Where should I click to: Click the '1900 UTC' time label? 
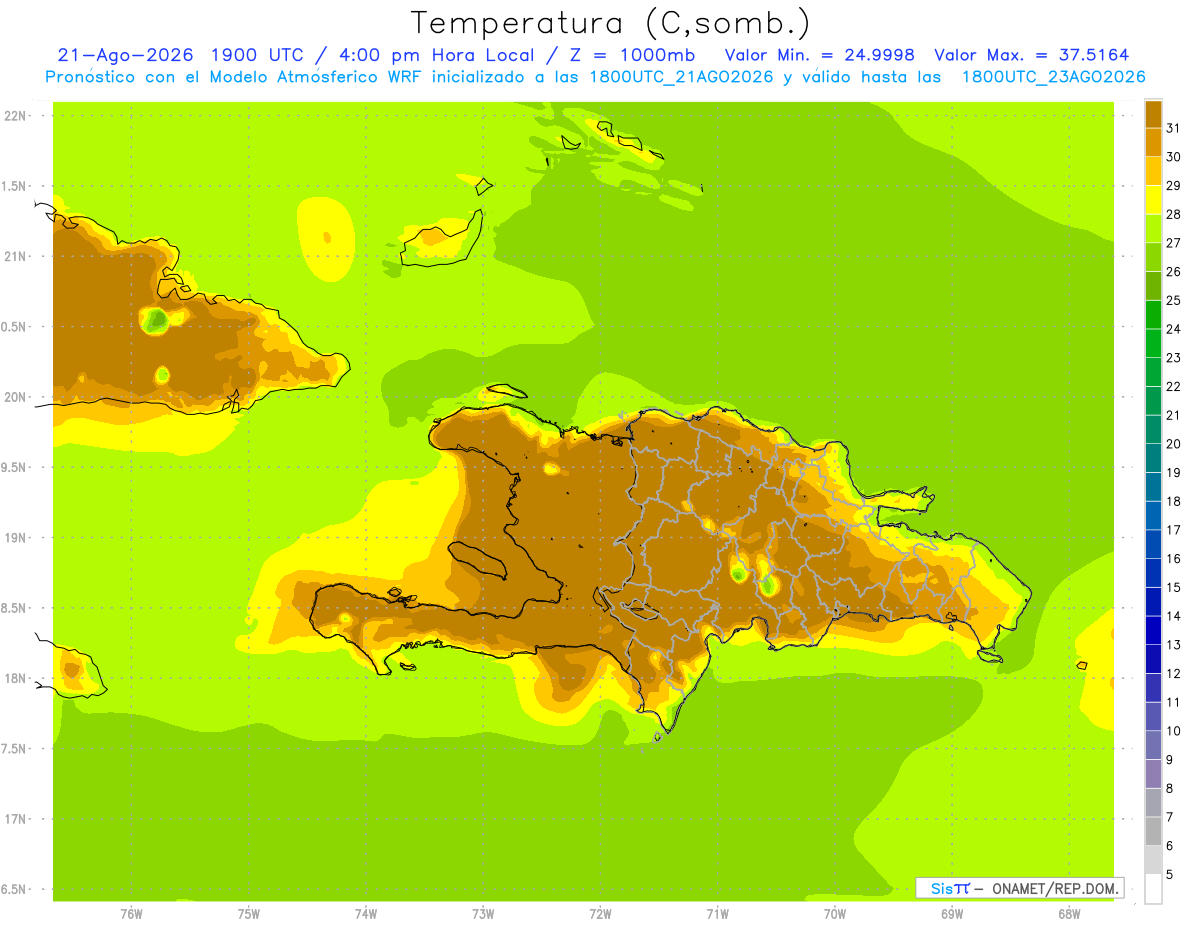[x=257, y=55]
